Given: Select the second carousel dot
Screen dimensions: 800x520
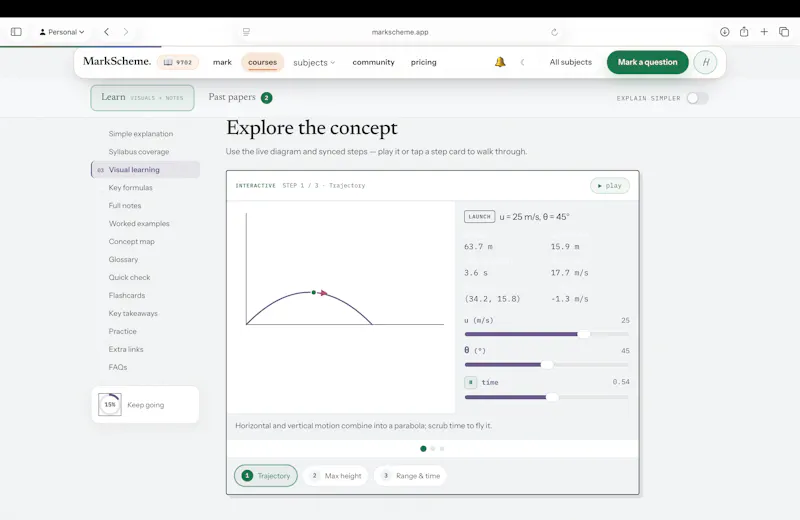Looking at the screenshot, I should coord(433,449).
